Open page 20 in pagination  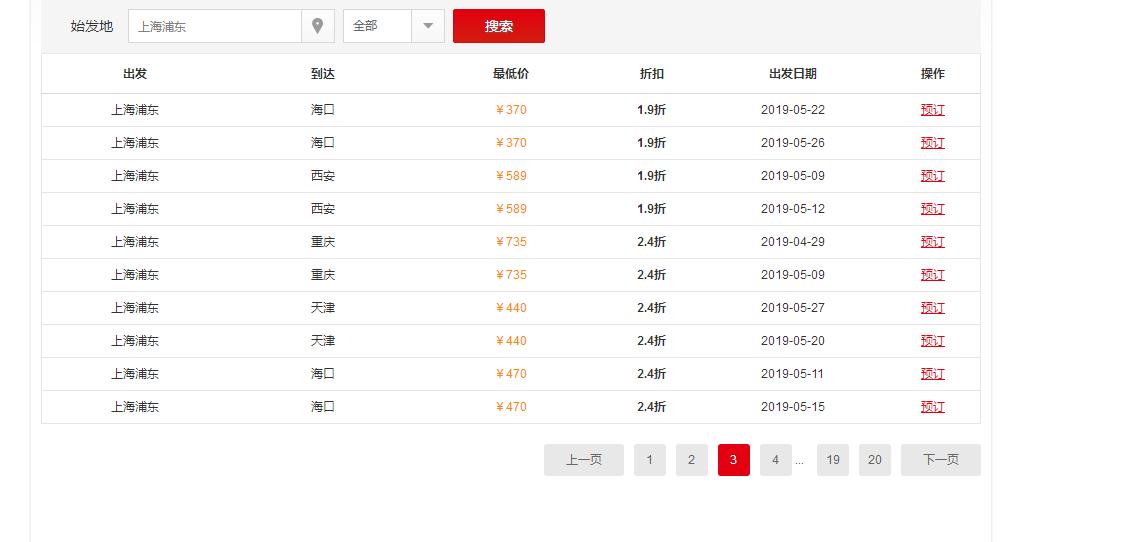[x=875, y=460]
